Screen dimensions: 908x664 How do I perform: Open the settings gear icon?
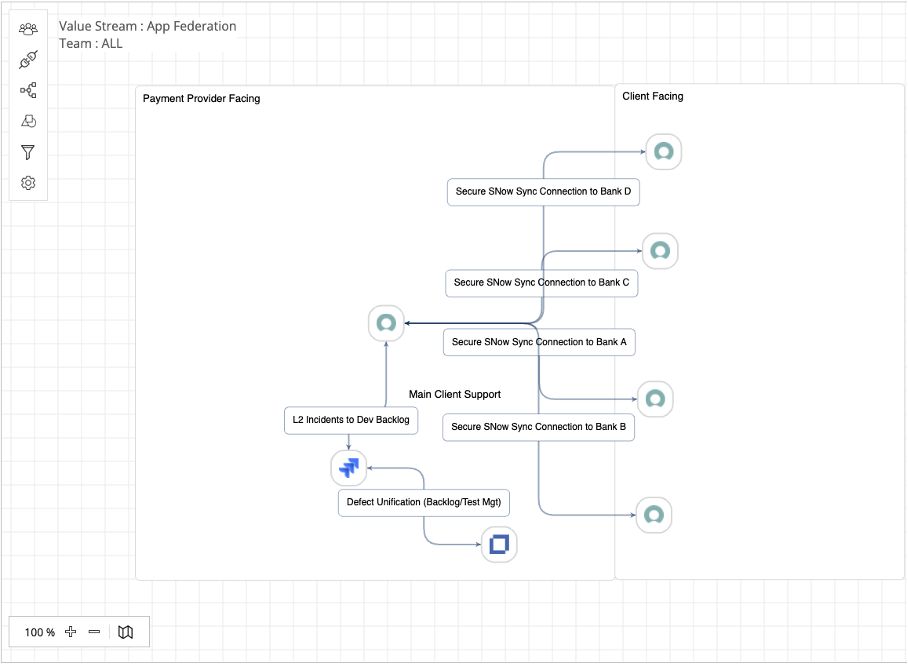coord(28,183)
